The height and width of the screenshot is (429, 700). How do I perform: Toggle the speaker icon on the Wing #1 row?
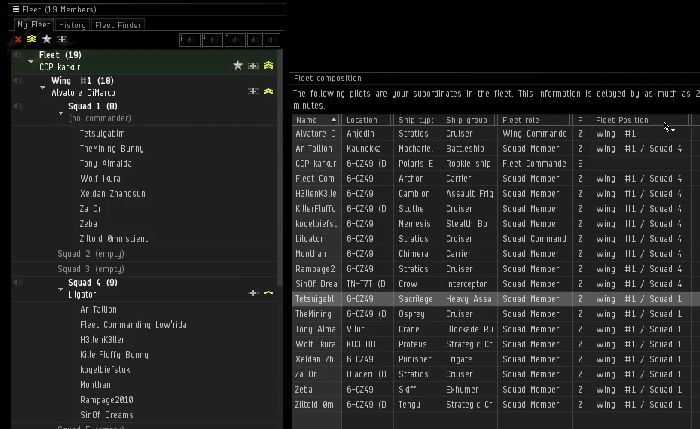[17, 81]
